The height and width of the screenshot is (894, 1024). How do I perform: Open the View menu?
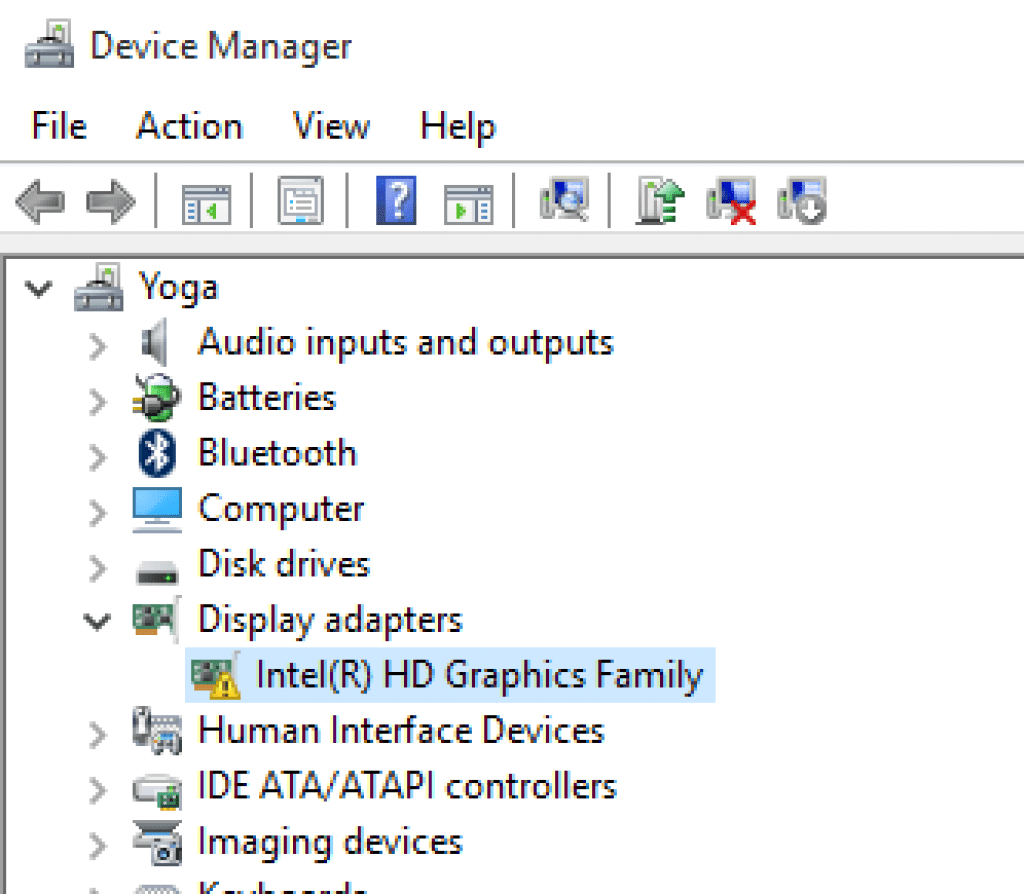330,126
